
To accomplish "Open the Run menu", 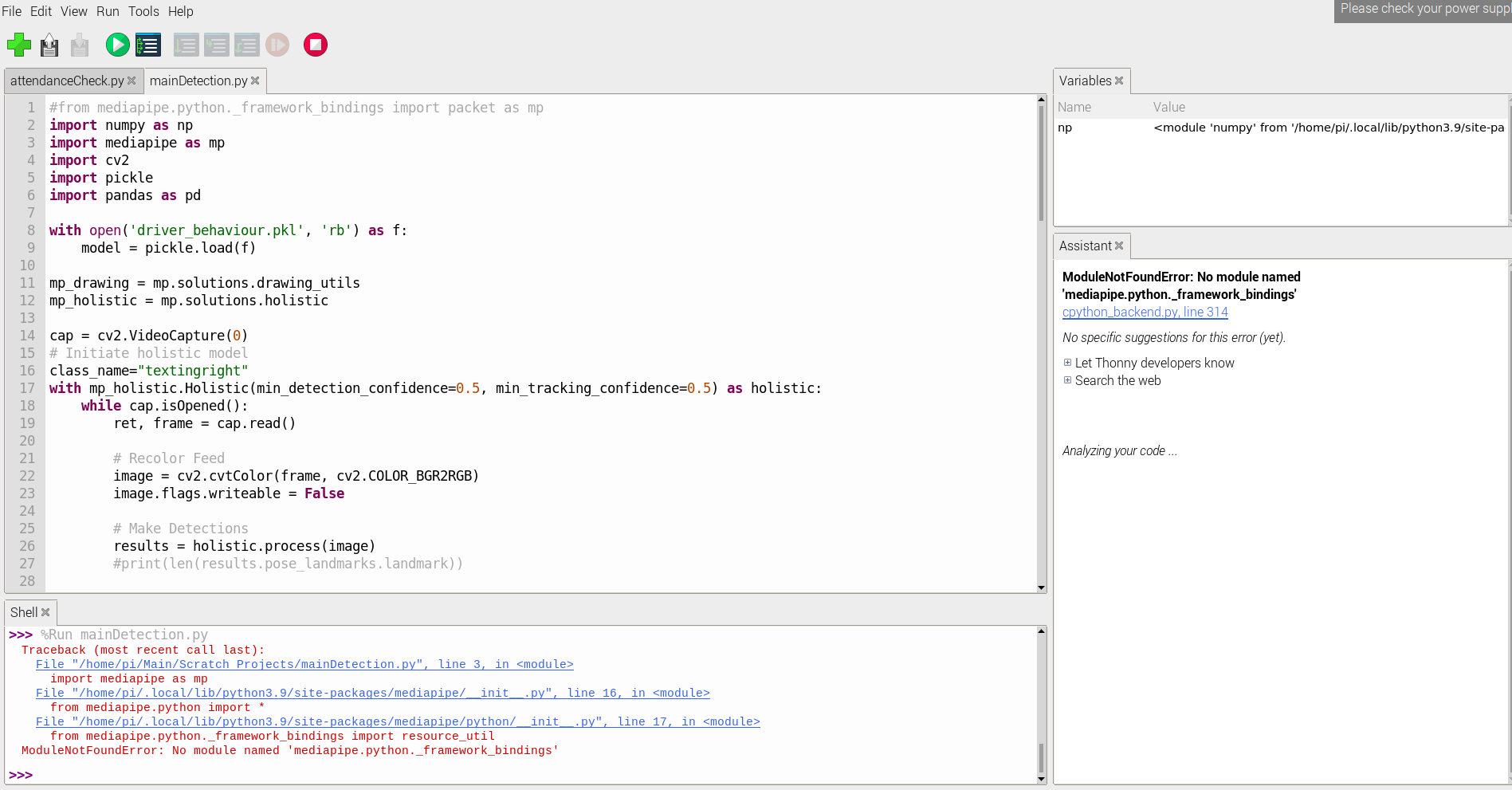I will [x=108, y=11].
